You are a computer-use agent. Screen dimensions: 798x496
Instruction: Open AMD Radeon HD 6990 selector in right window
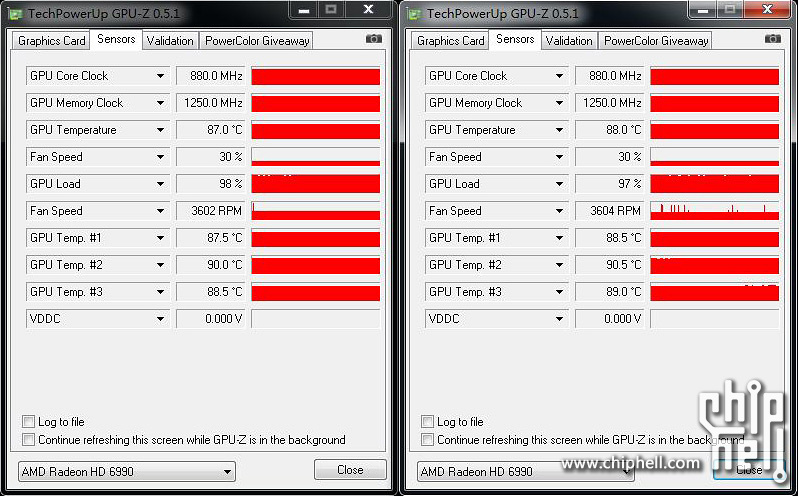pyautogui.click(x=526, y=472)
